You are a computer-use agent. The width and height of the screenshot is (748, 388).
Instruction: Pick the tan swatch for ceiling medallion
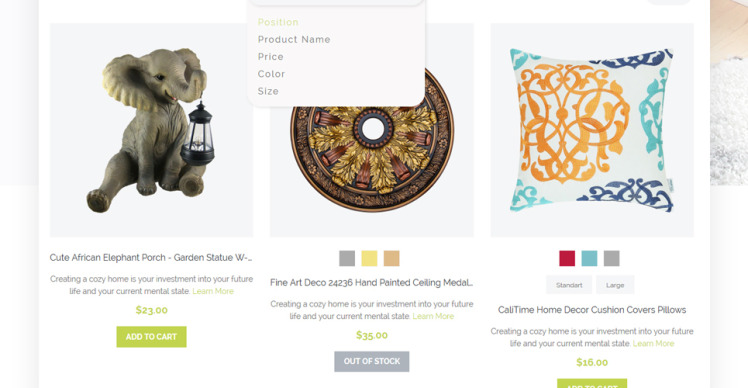coord(392,258)
